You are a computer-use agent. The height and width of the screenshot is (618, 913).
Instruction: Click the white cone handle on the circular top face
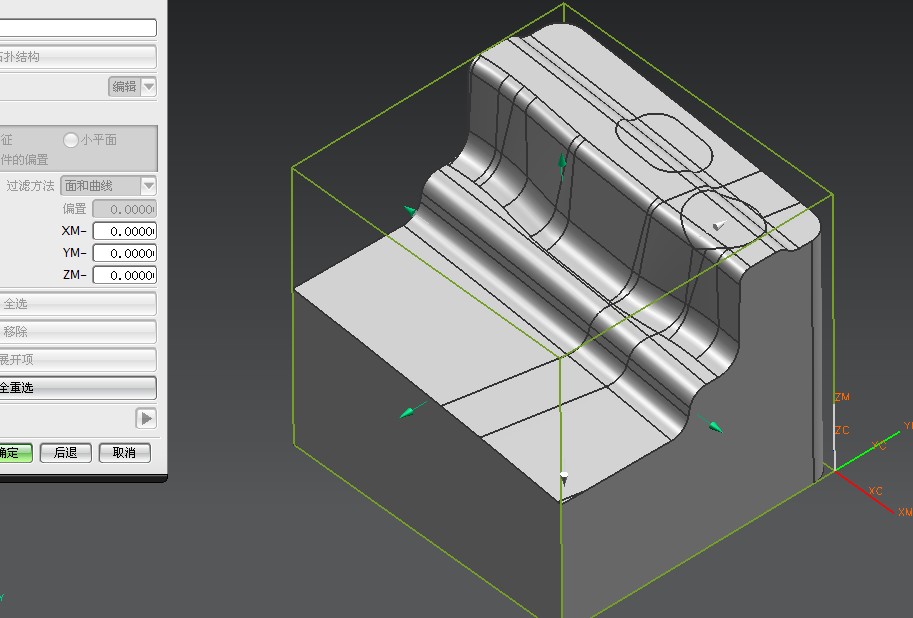tap(719, 225)
